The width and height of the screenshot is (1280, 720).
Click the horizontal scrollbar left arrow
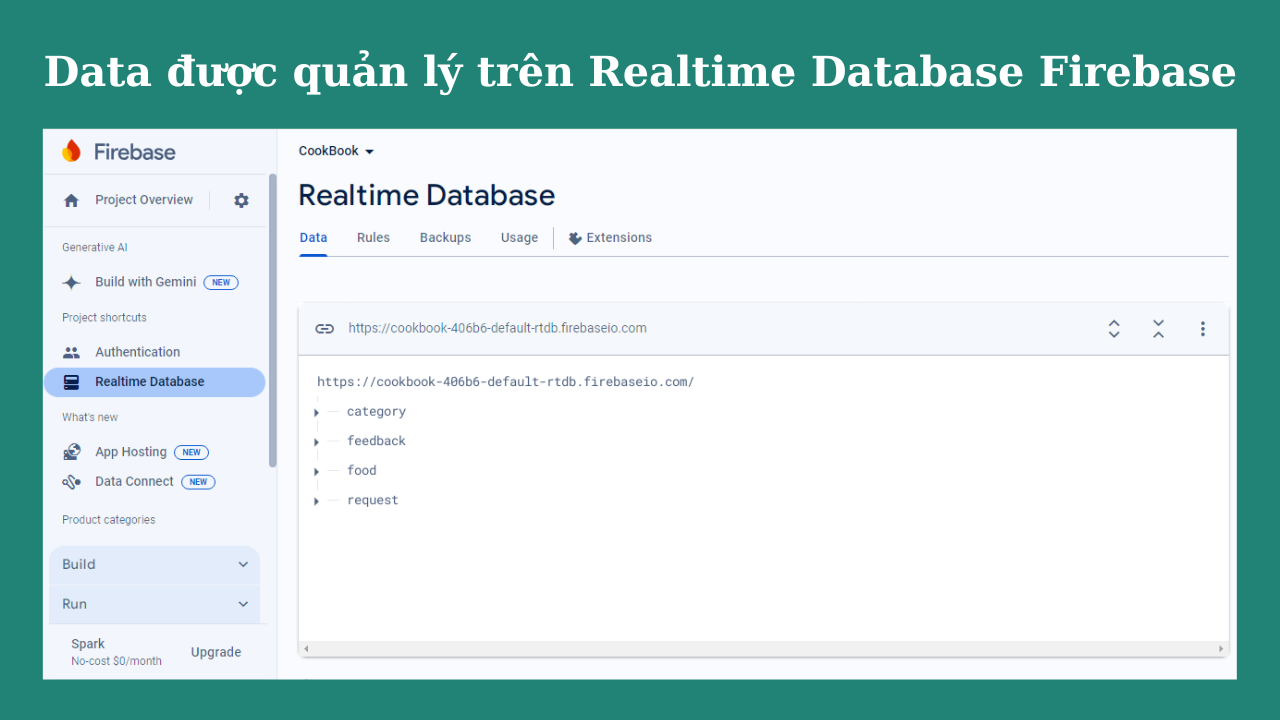(x=306, y=649)
